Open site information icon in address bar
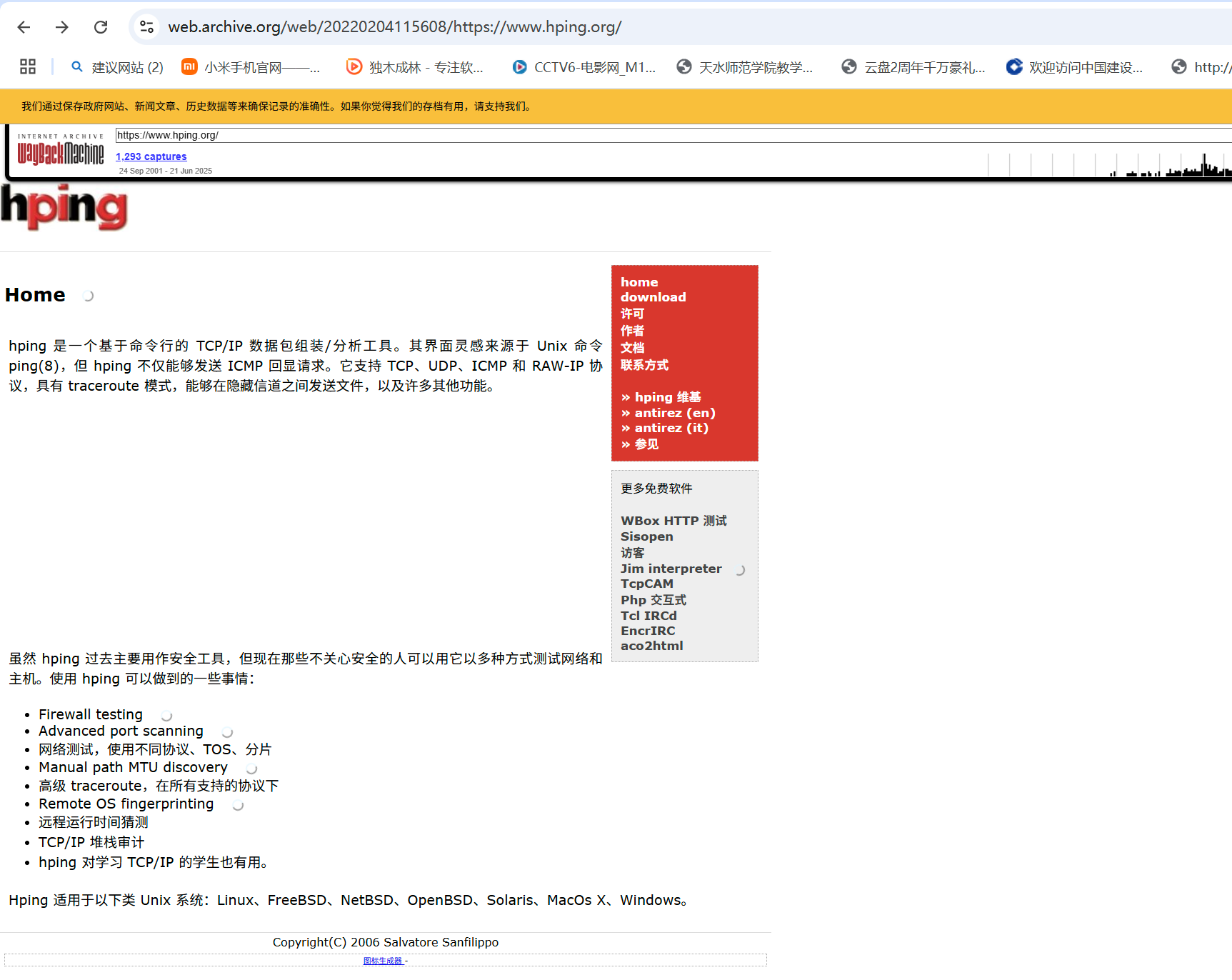This screenshot has height=980, width=1232. [146, 27]
